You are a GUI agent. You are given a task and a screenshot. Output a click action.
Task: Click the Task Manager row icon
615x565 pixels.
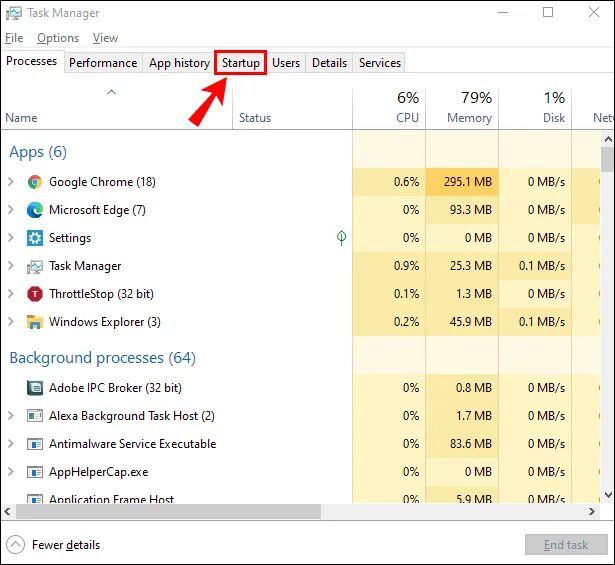click(35, 266)
